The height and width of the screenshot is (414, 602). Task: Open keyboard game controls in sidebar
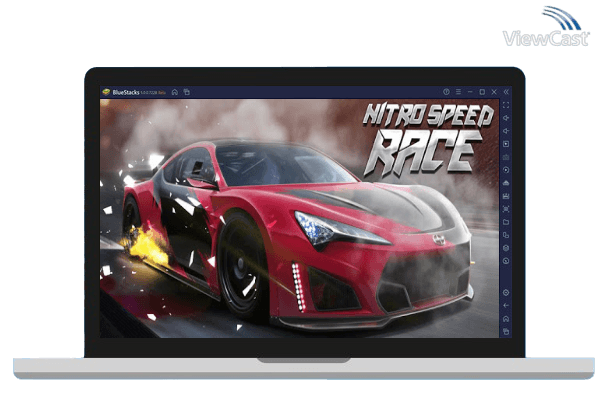[506, 157]
